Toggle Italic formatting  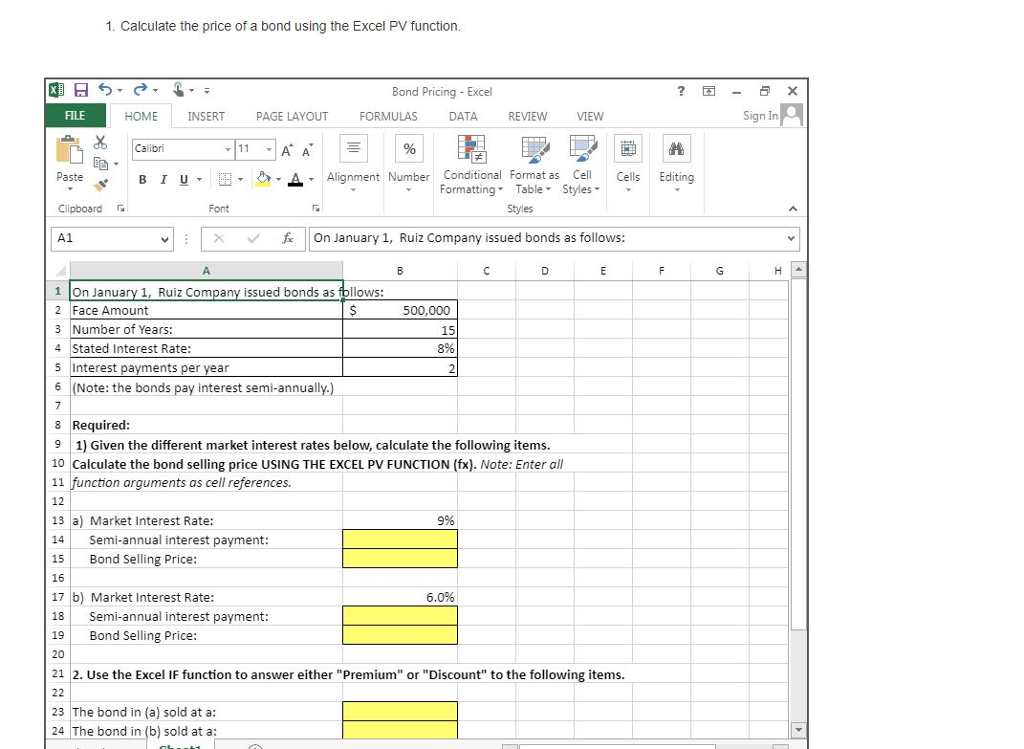click(163, 180)
